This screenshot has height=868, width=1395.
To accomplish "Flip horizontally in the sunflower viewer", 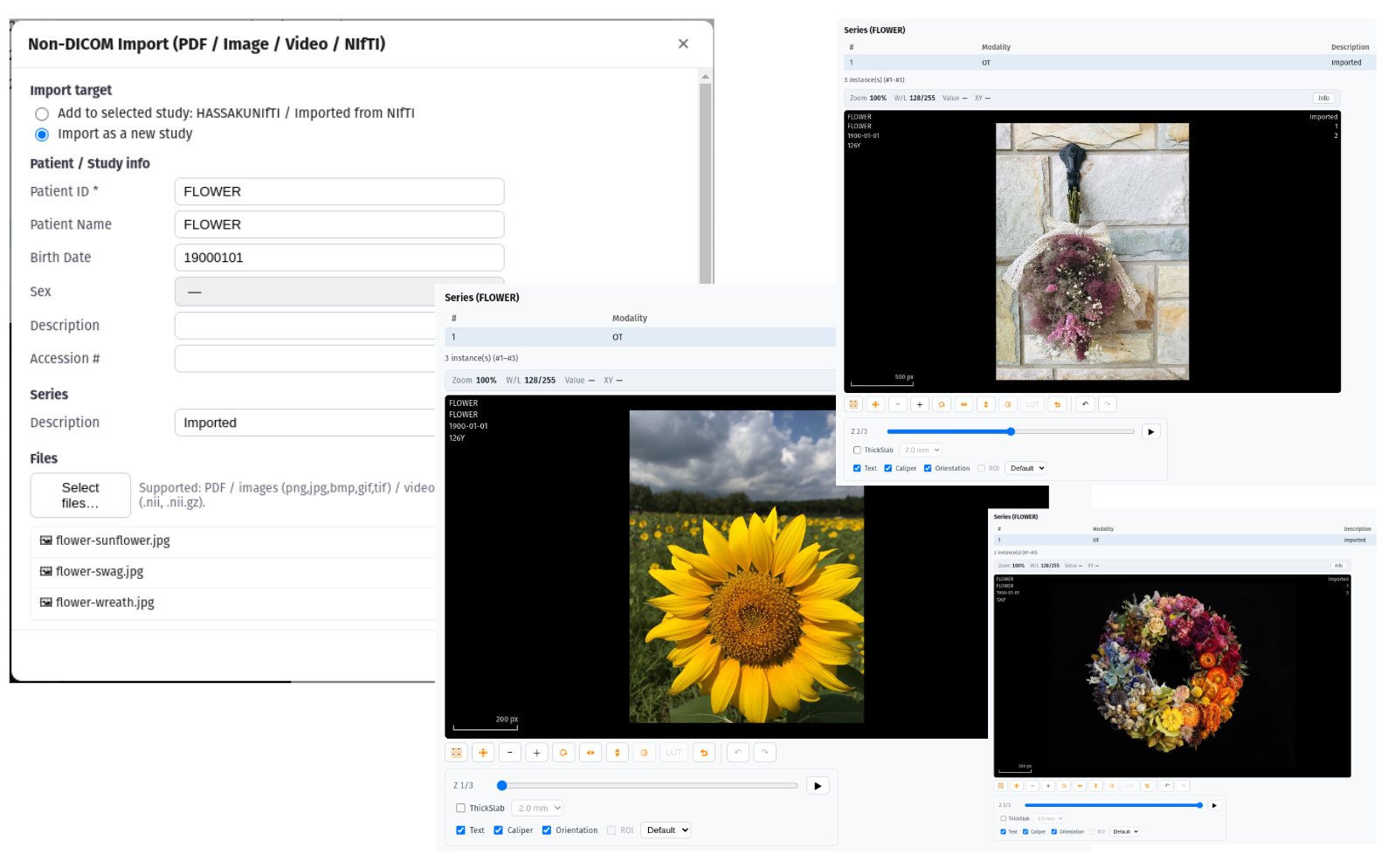I will (x=590, y=753).
